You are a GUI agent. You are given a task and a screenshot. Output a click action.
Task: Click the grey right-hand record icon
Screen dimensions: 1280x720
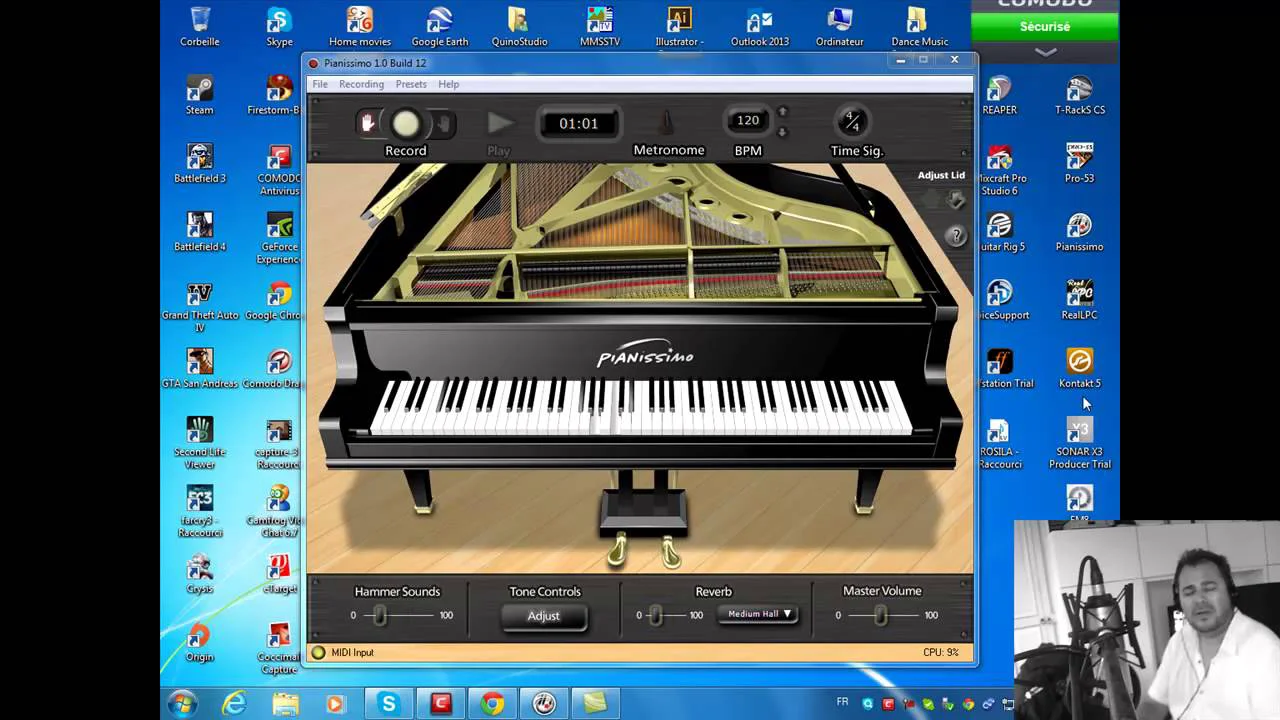444,124
